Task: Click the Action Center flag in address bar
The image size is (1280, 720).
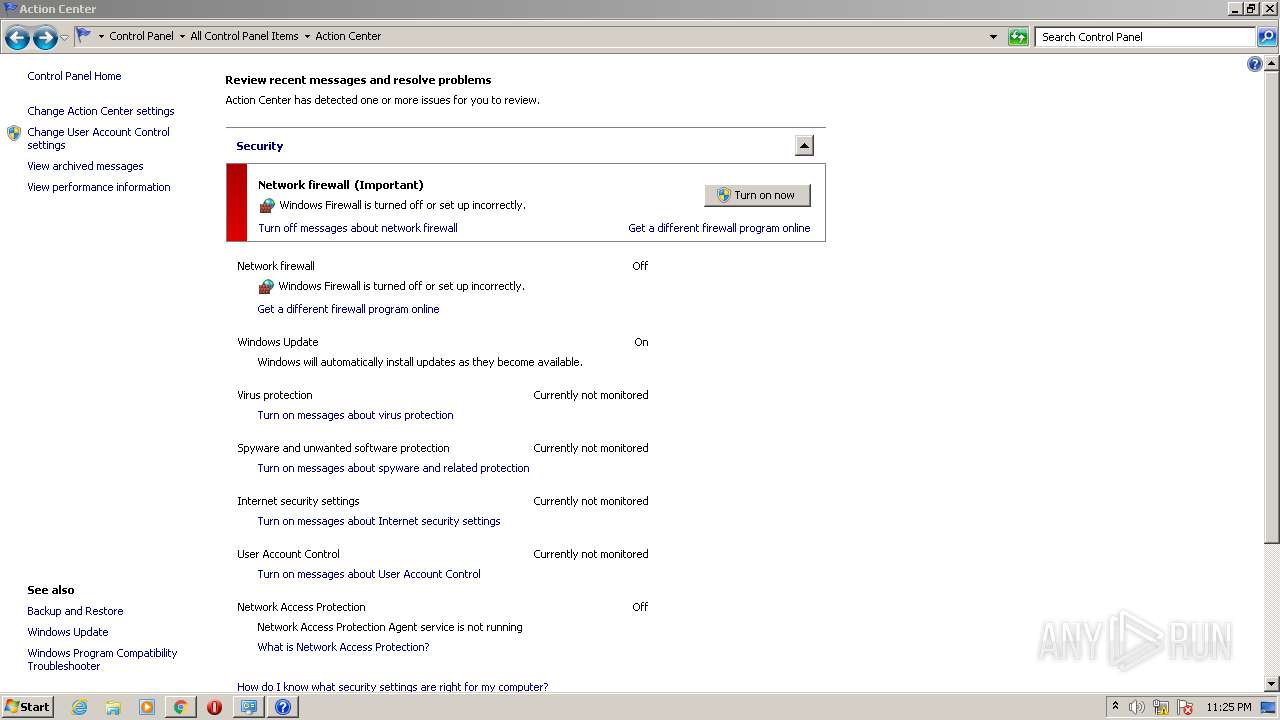Action: (84, 36)
